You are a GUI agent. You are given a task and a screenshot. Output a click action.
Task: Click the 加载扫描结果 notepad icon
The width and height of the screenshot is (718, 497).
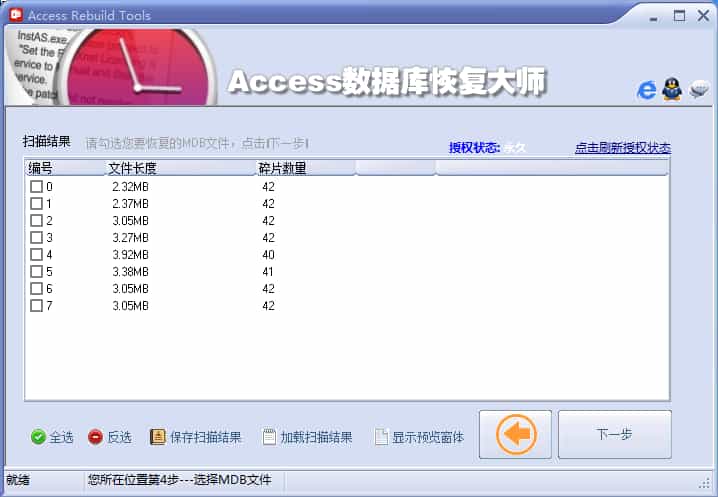pyautogui.click(x=269, y=437)
